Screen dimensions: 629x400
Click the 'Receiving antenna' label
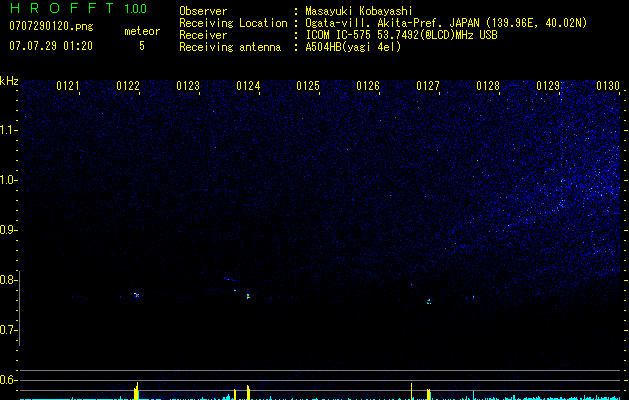(230, 47)
